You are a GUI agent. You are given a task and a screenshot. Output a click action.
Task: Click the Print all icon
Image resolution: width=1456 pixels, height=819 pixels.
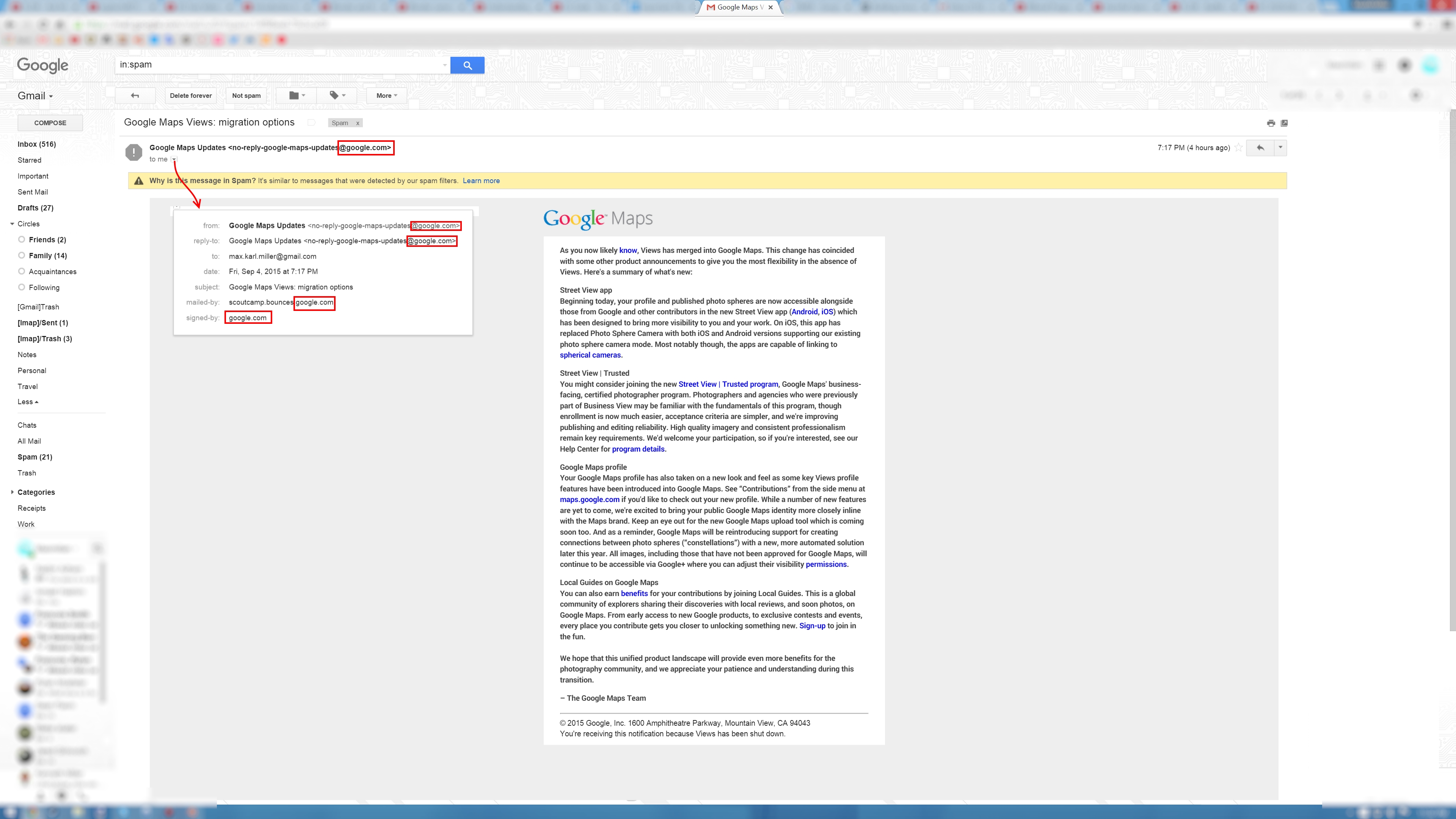pos(1271,123)
